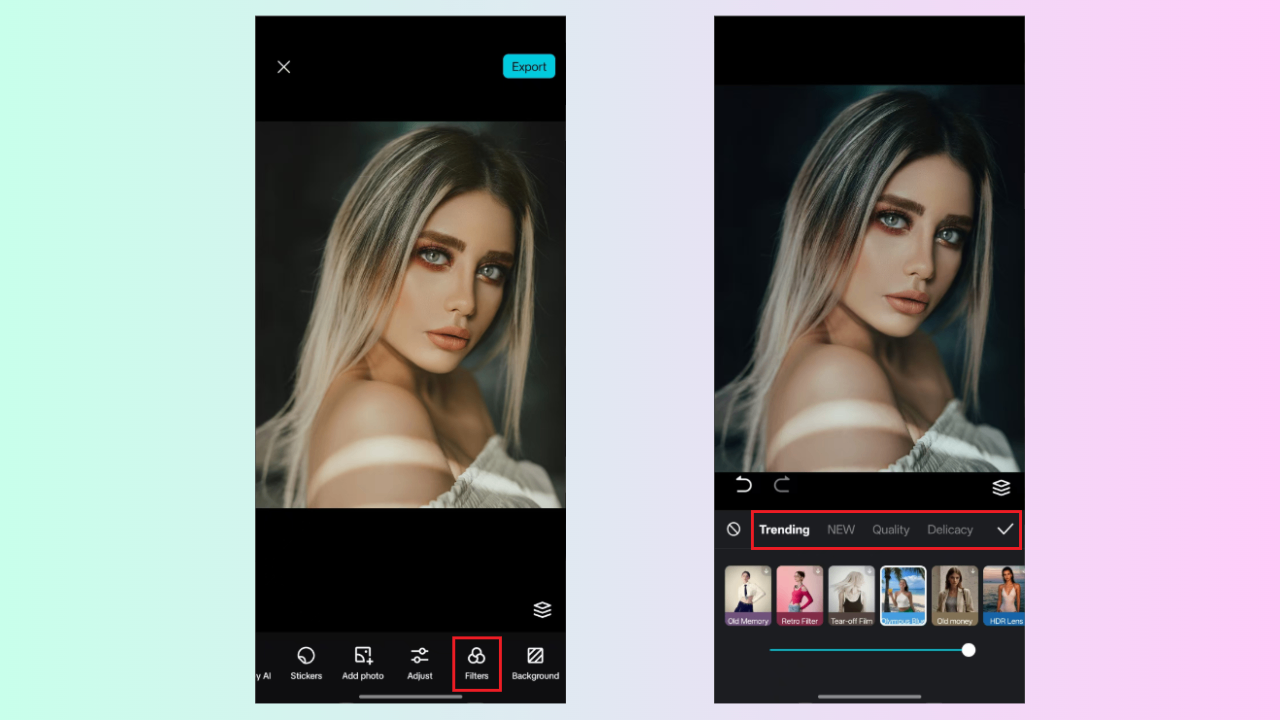Return to the Trending filter tab
The image size is (1280, 720).
tap(784, 529)
